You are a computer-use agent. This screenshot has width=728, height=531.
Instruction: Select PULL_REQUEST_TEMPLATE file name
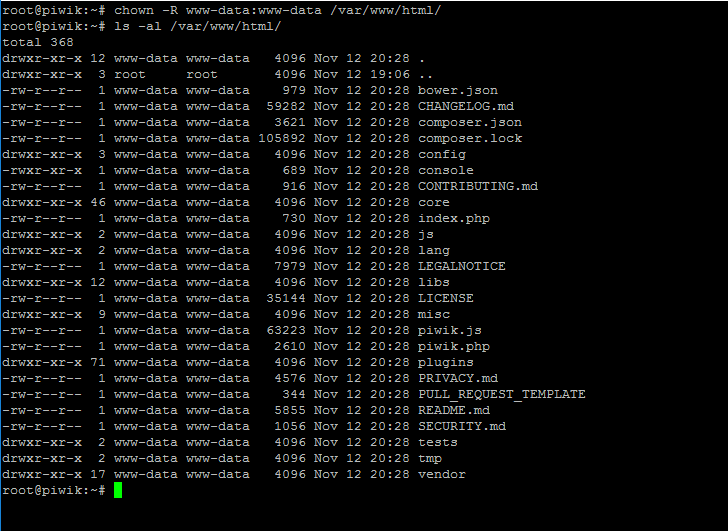coord(501,395)
